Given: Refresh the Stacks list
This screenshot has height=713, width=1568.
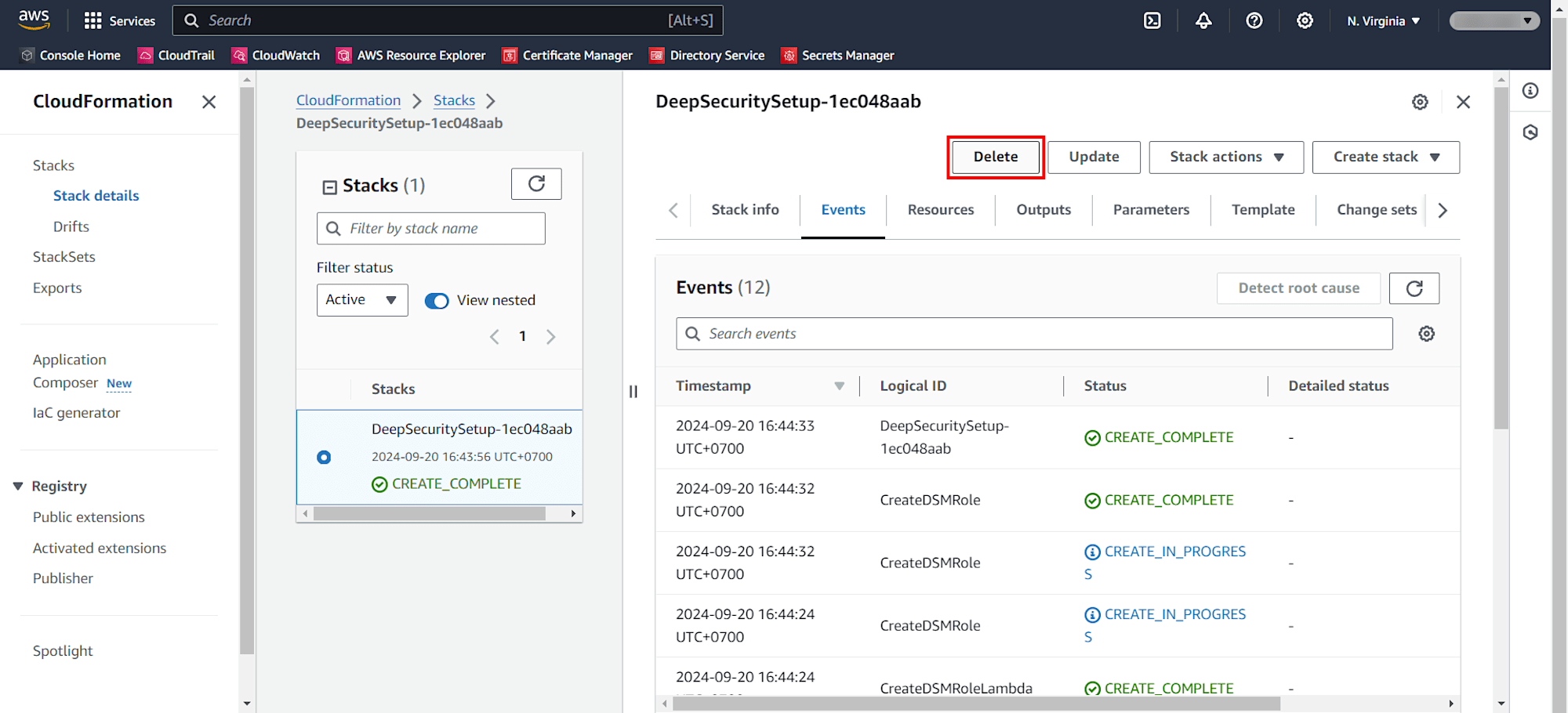Looking at the screenshot, I should [x=536, y=184].
